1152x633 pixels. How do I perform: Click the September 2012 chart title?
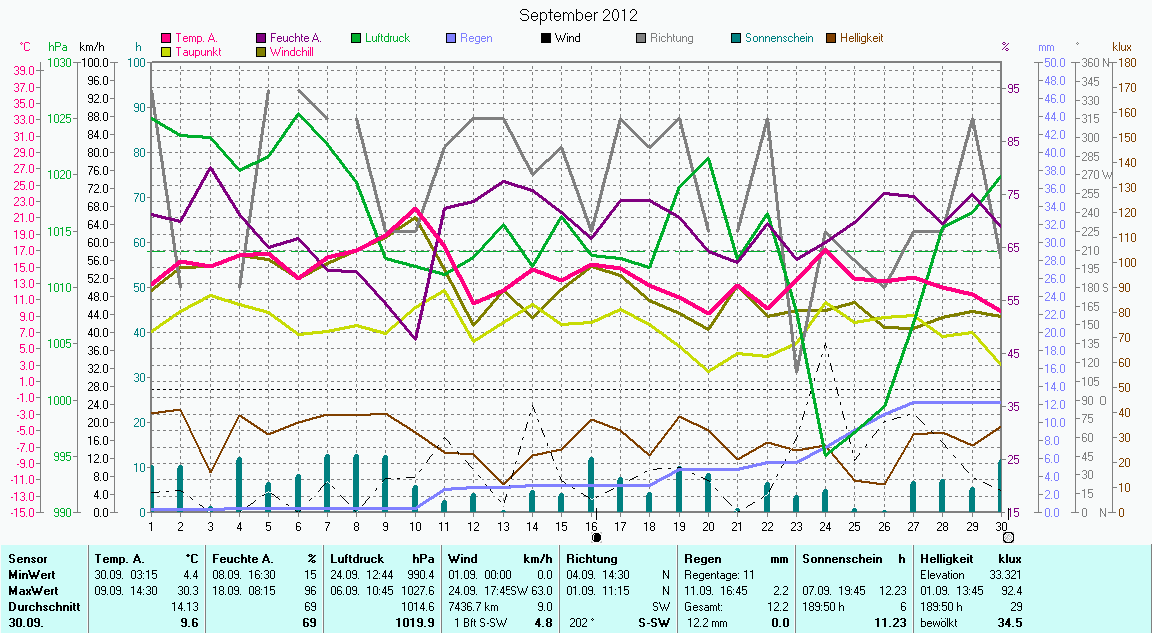pyautogui.click(x=578, y=15)
